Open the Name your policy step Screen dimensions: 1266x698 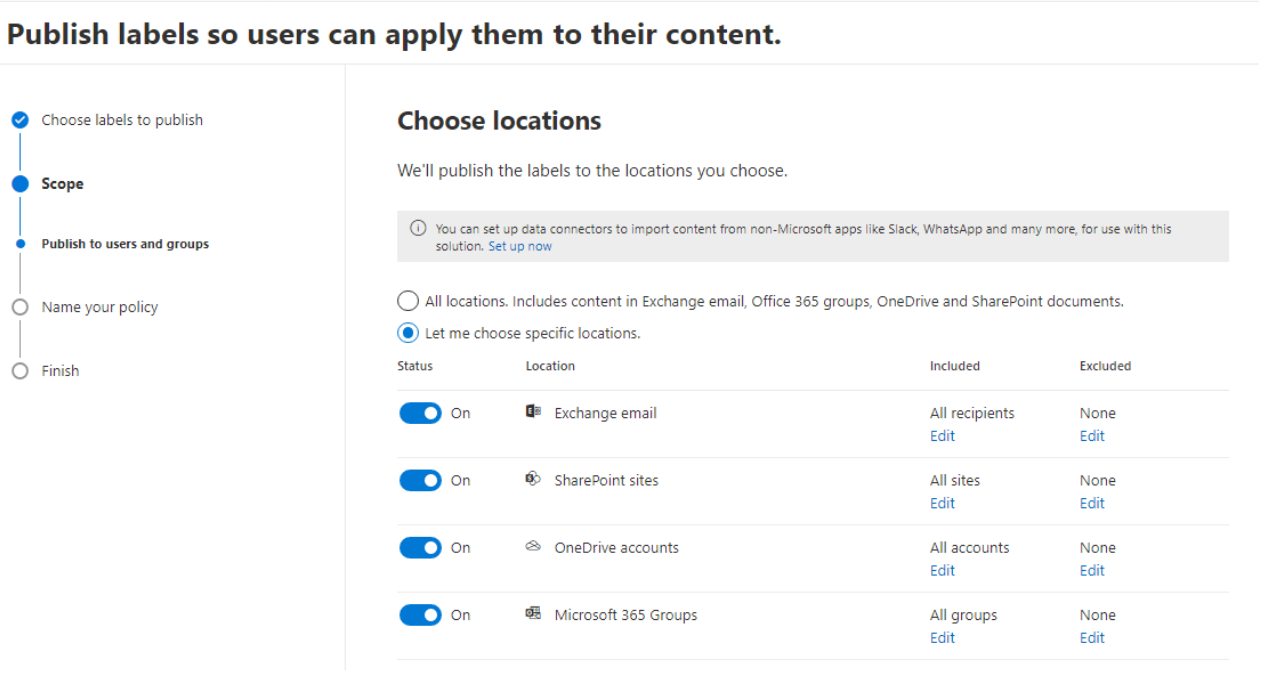(100, 307)
